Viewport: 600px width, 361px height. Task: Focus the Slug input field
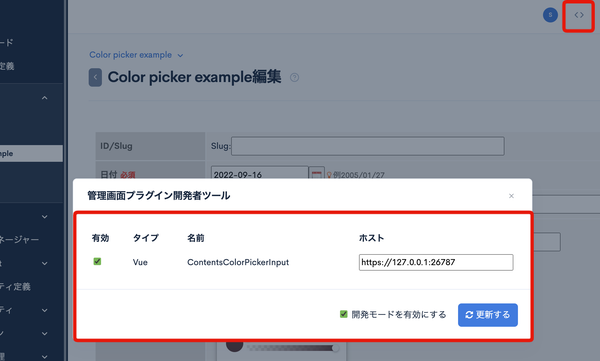tap(368, 146)
